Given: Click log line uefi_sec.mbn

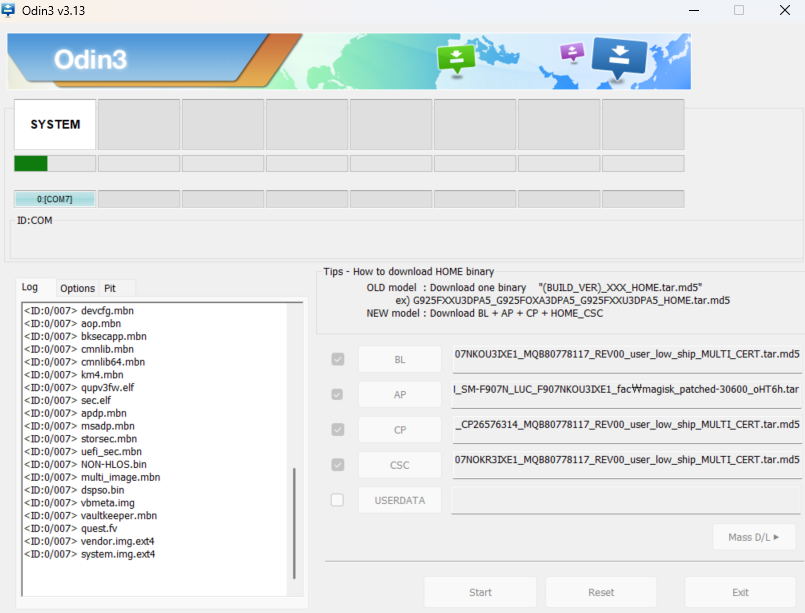Looking at the screenshot, I should coord(83,451).
